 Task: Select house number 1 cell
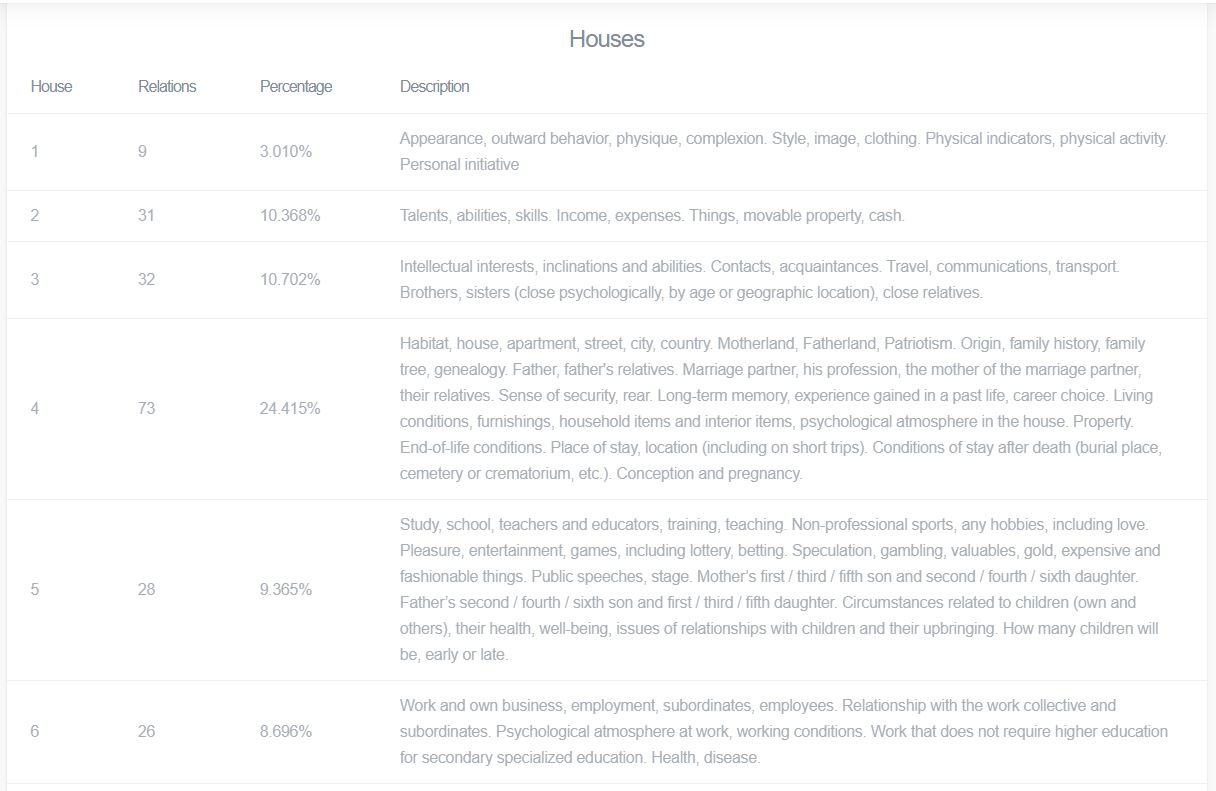coord(35,152)
